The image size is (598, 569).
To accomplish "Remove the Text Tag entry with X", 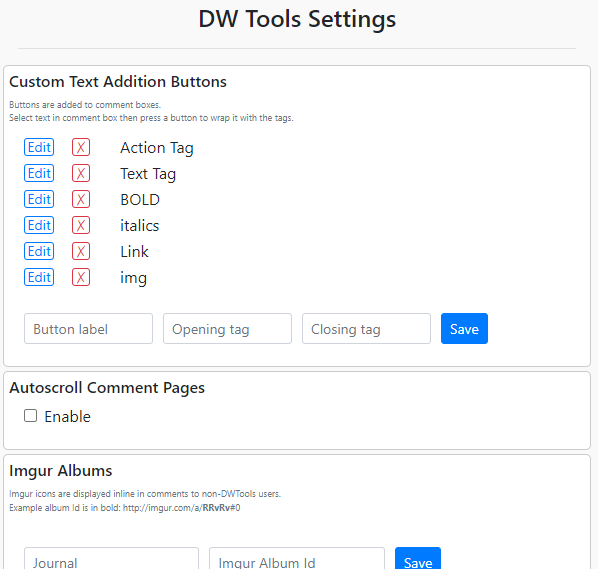I will 81,173.
